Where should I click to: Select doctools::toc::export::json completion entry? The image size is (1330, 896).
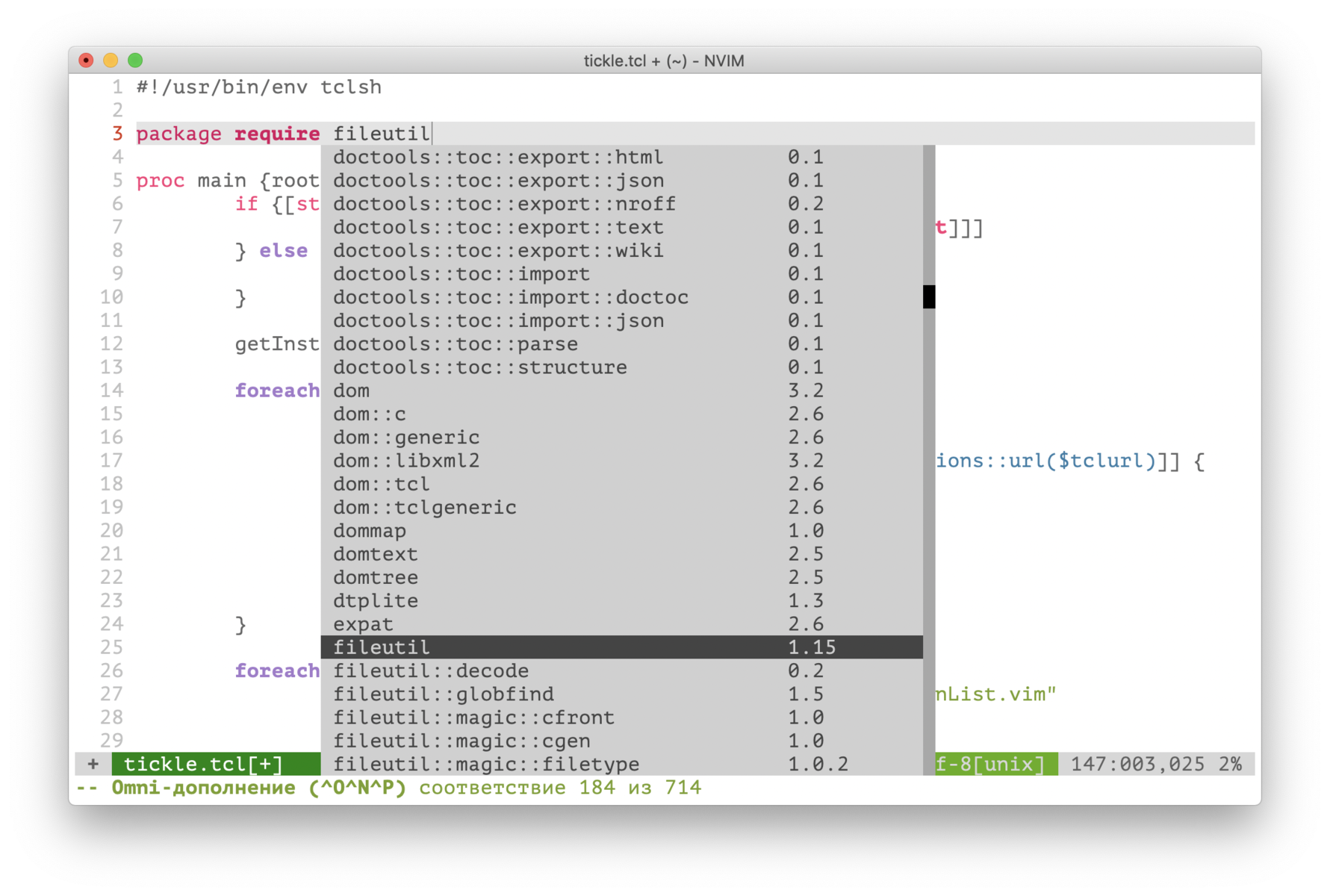pyautogui.click(x=622, y=181)
